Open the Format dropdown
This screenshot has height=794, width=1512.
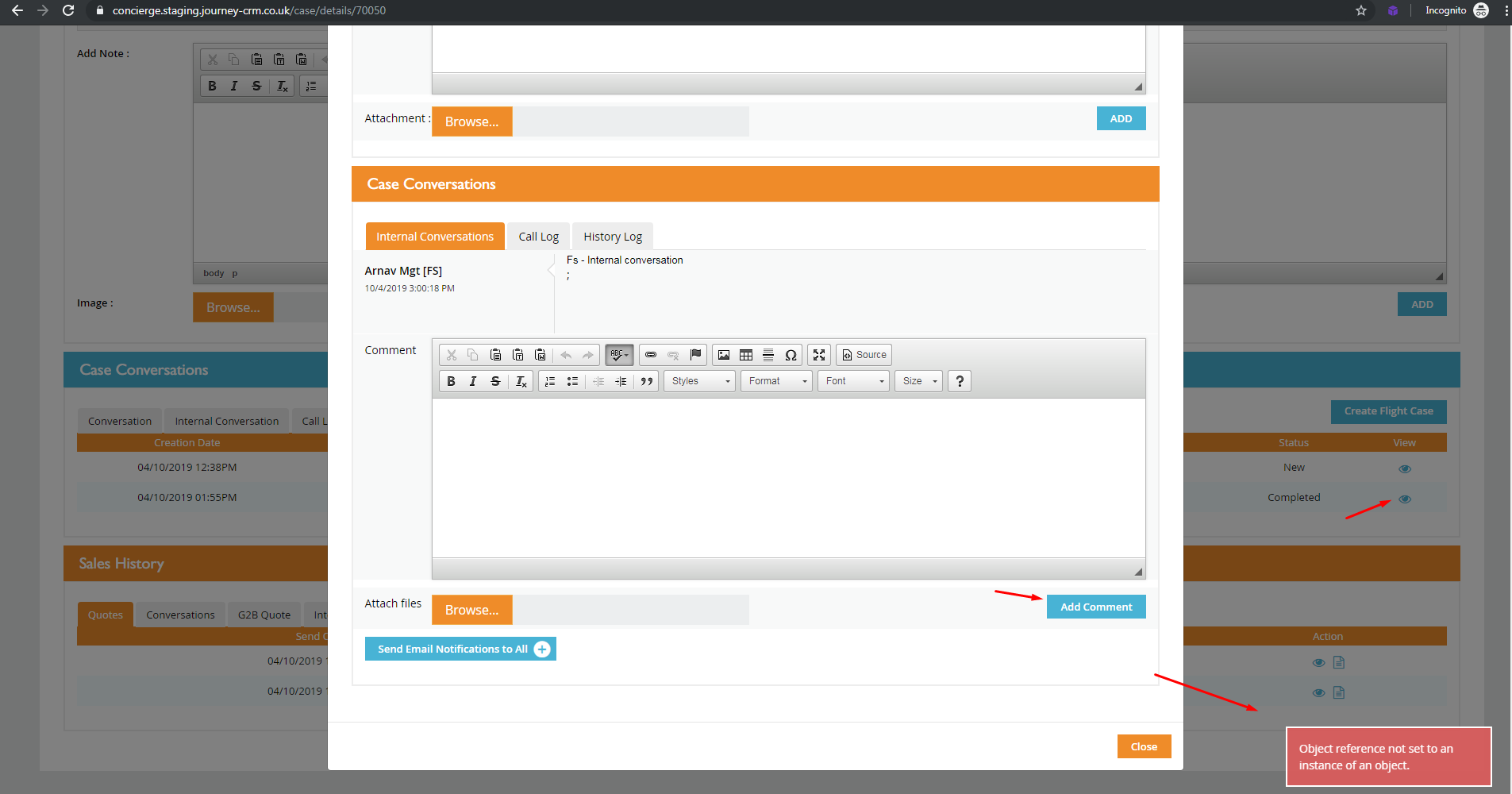tap(776, 381)
